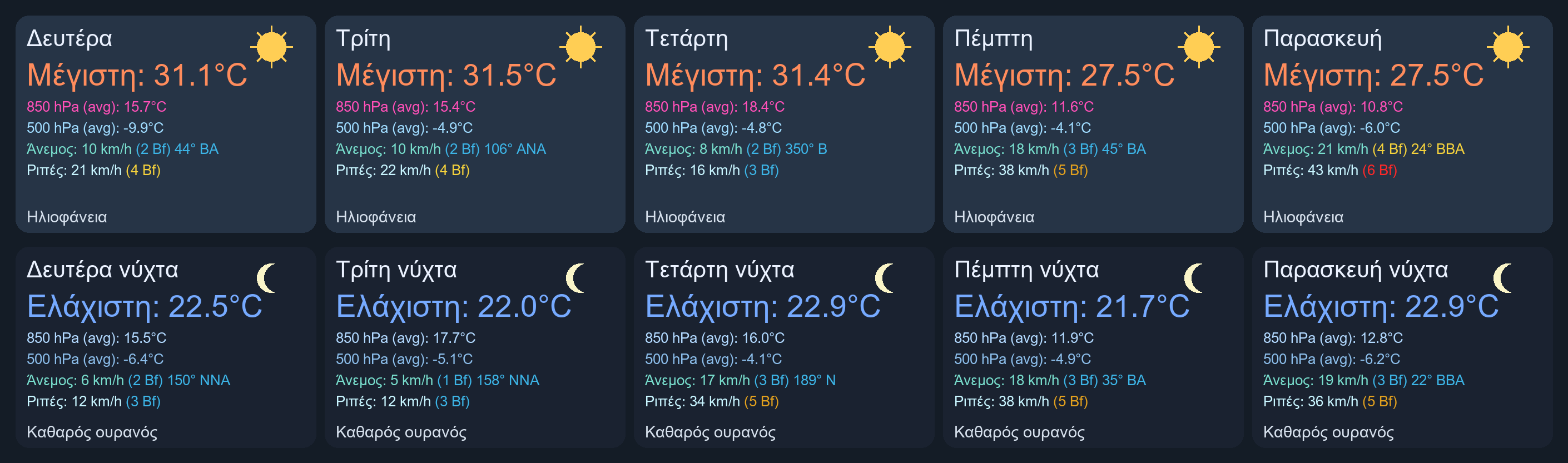Select the Μέγιστη 31.5°C temperature on Τρίτη
Viewport: 1568px width, 463px height.
coord(446,76)
